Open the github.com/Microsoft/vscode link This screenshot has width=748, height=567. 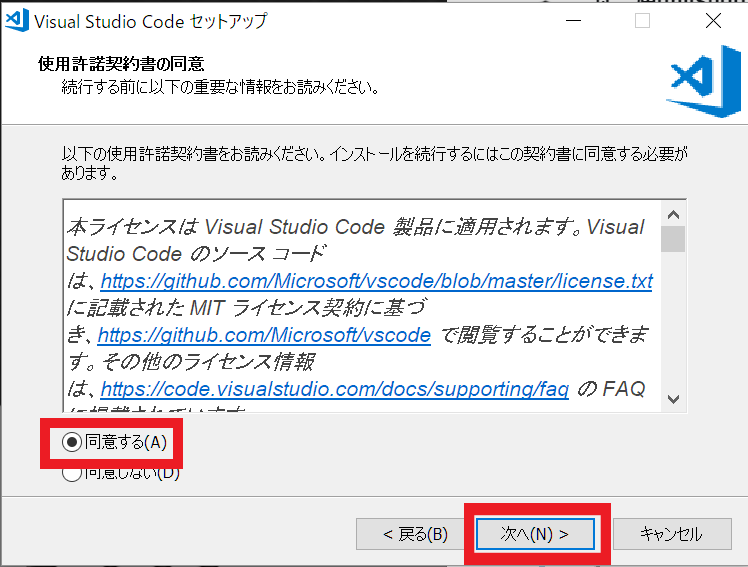point(264,335)
